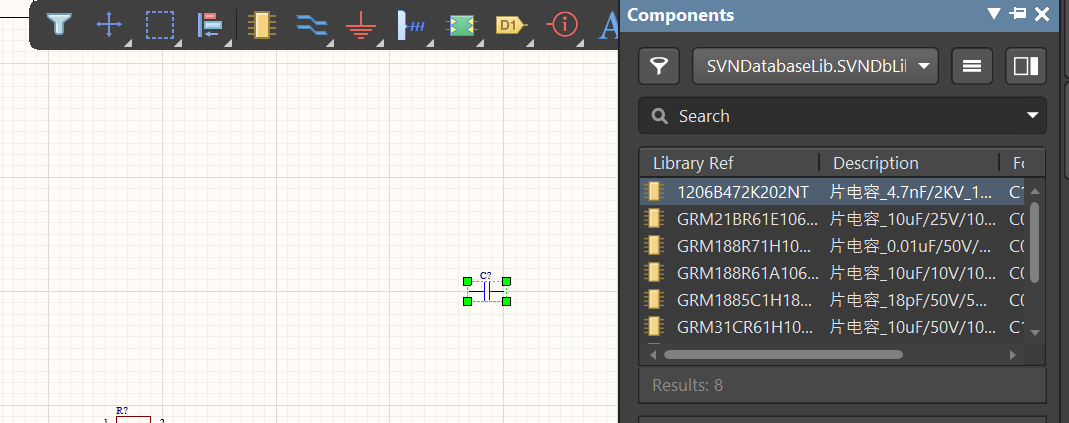Open the SVNDatabaseLib.SVNDbLib library dropdown

[815, 66]
